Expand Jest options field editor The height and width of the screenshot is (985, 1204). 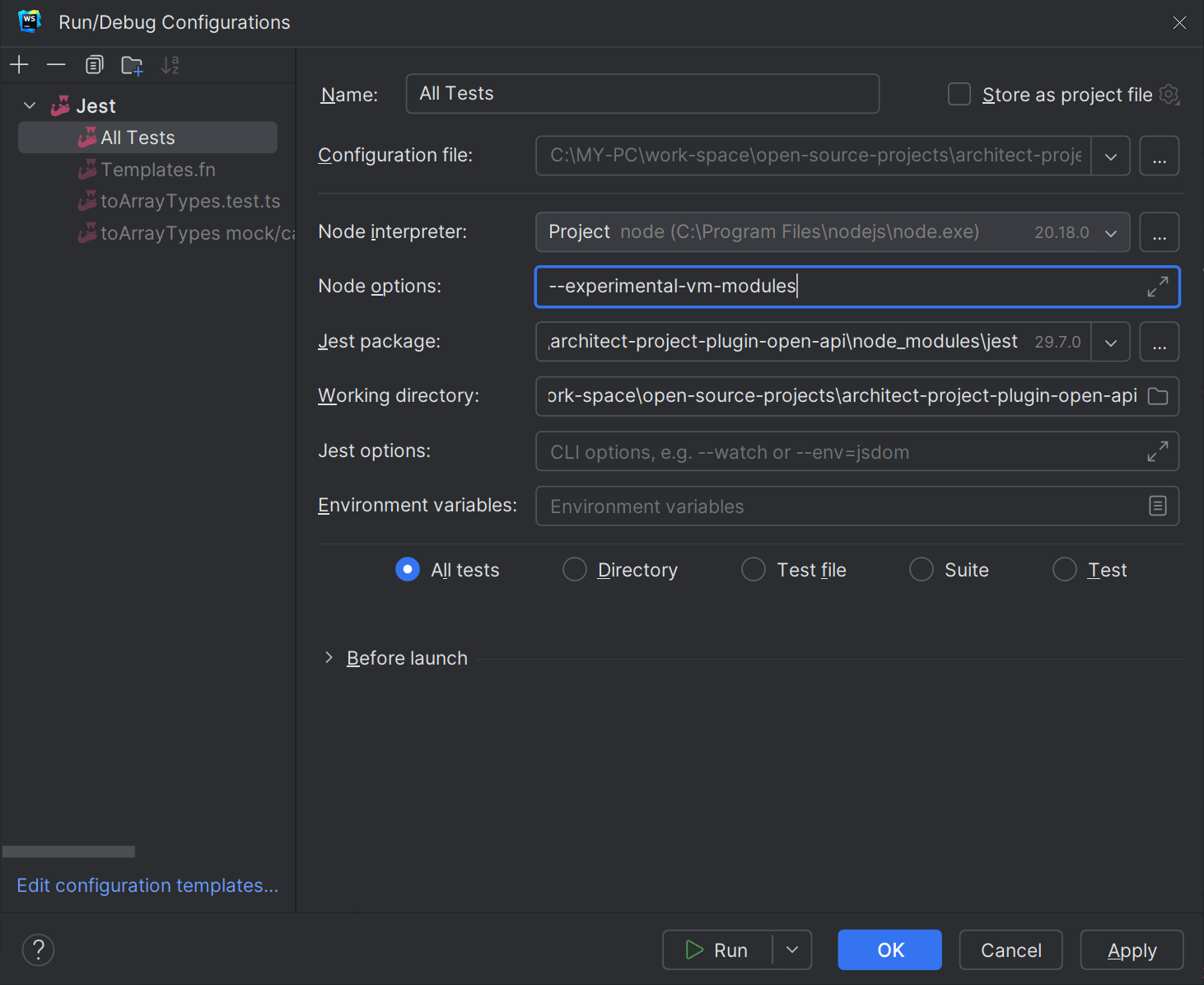point(1157,451)
